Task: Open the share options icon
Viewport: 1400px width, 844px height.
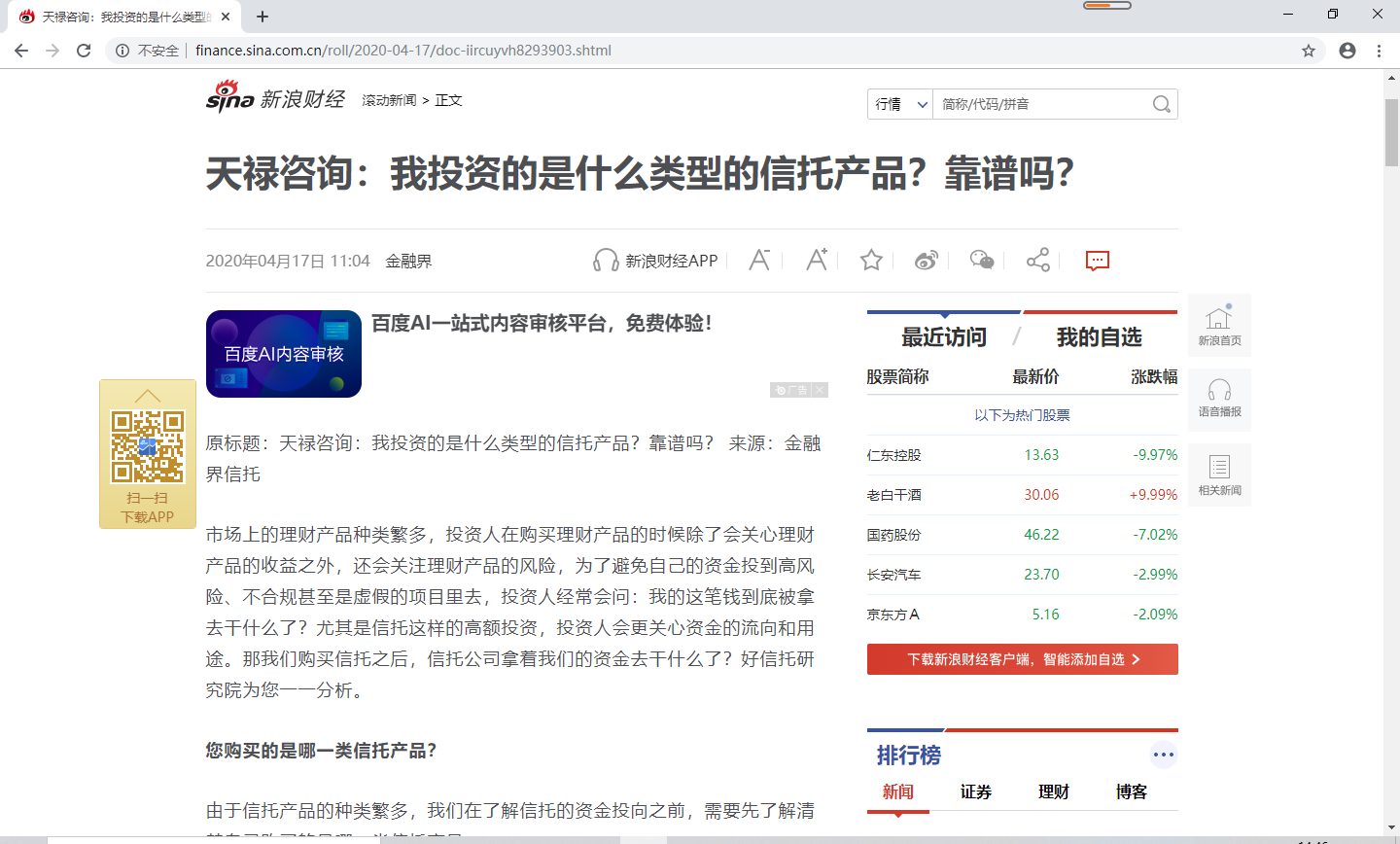Action: coord(1038,260)
